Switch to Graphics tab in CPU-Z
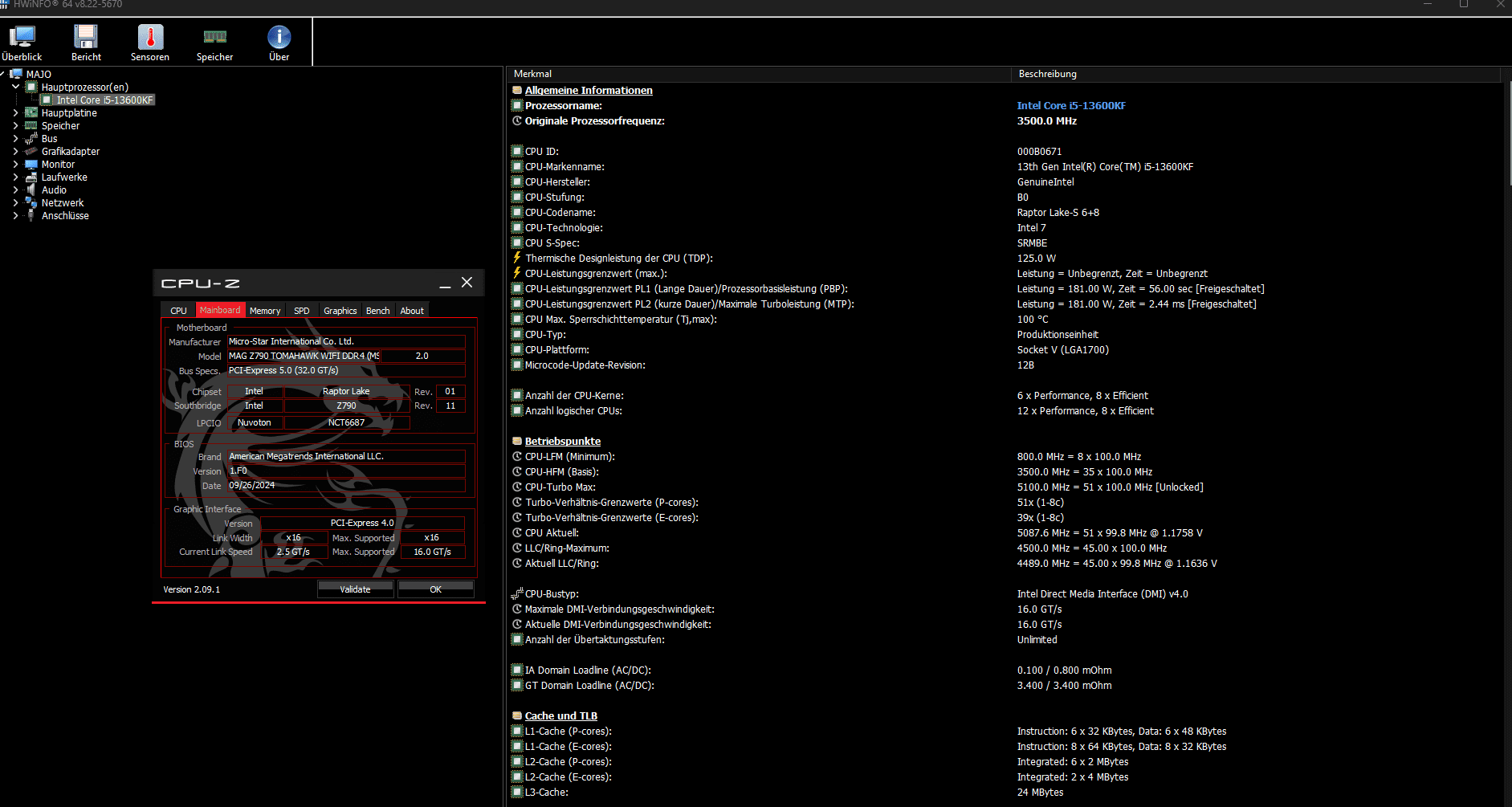 click(x=340, y=310)
